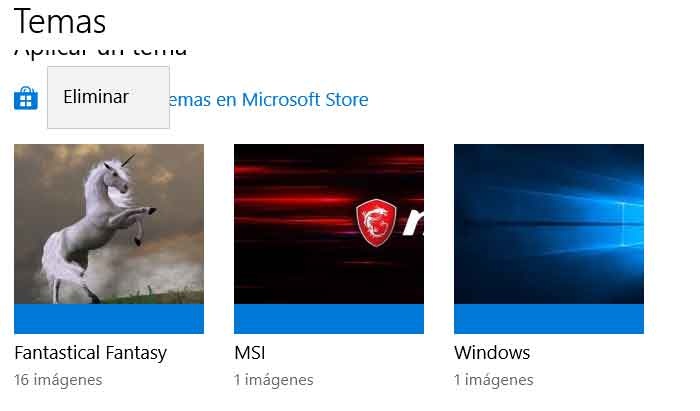The height and width of the screenshot is (411, 700).
Task: Click the partially hidden Aplicar un tema heading
Action: [100, 51]
